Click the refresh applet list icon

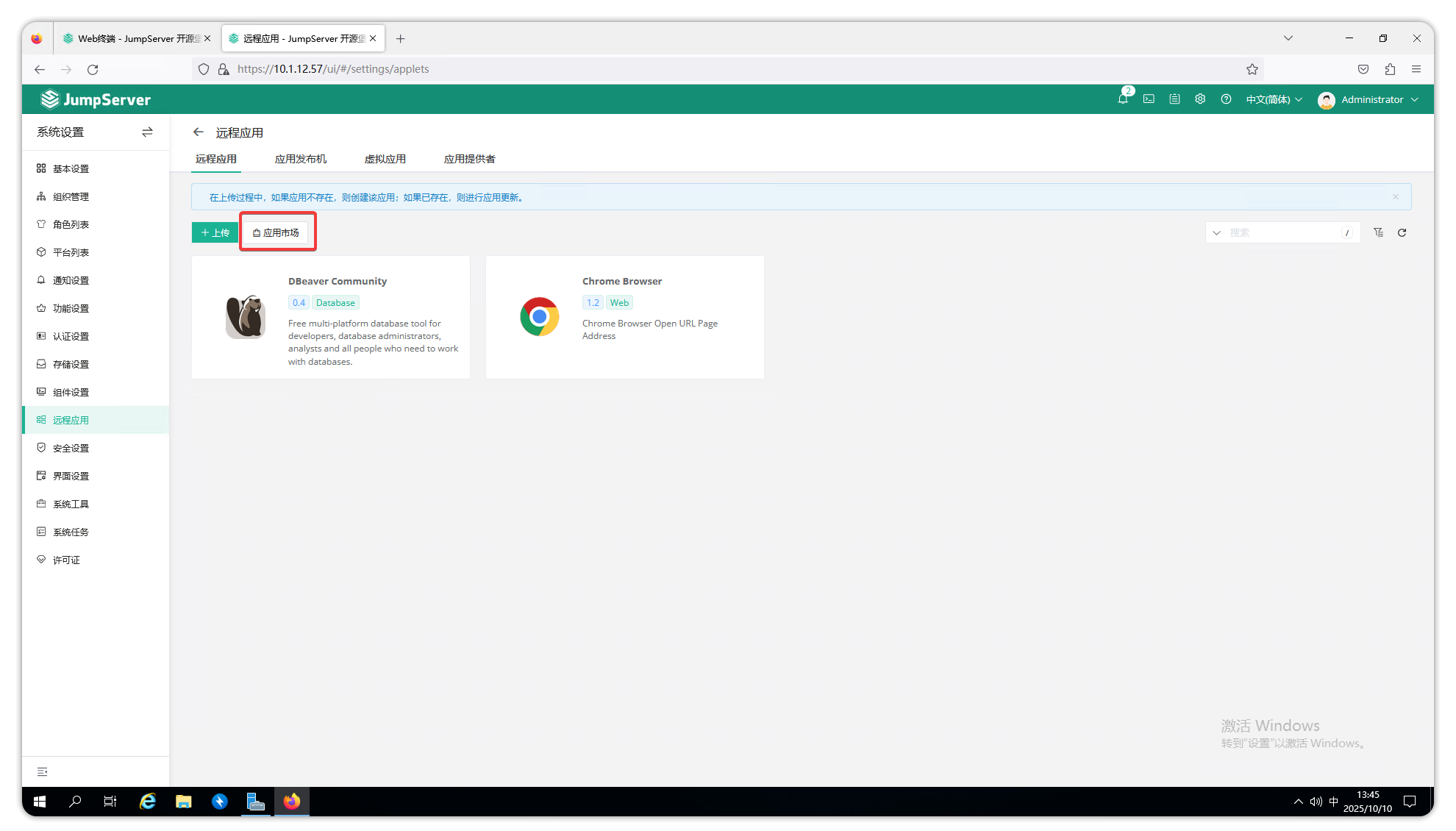1402,232
